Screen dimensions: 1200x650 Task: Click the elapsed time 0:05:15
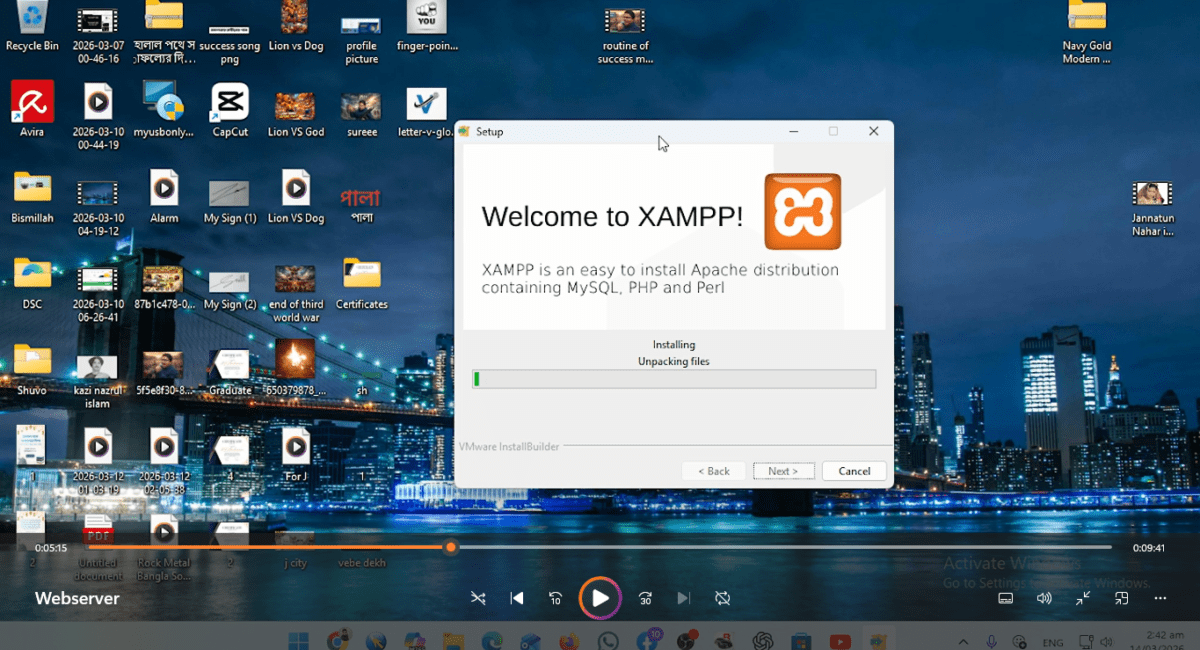(51, 548)
